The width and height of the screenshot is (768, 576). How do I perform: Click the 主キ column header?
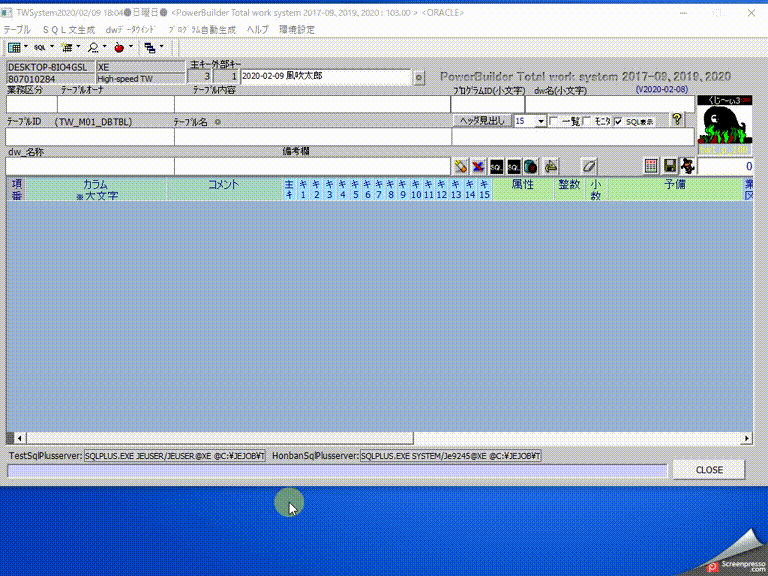(289, 190)
